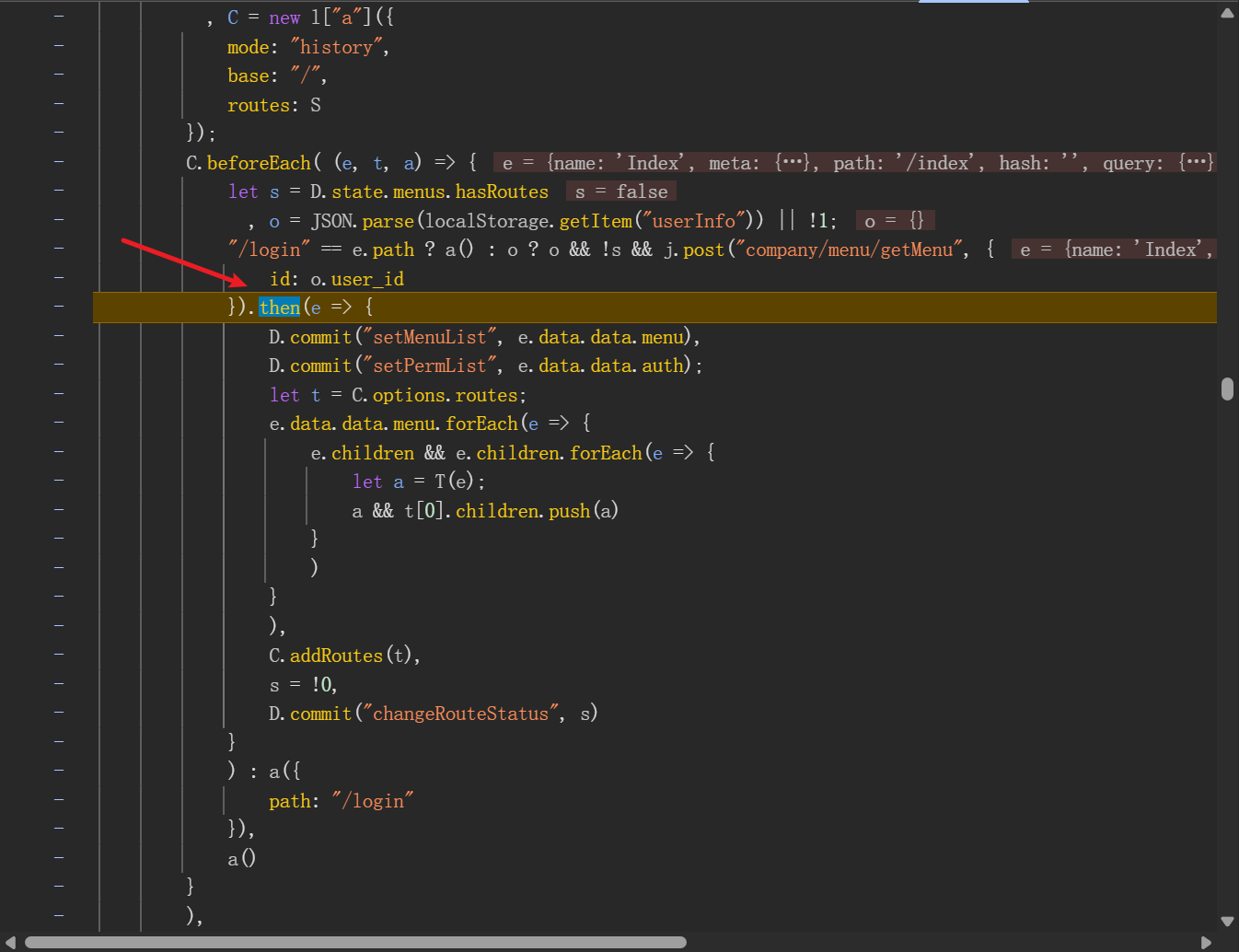Viewport: 1239px width, 952px height.
Task: Toggle breakpoint in gutter beside C.addRoutes(t) line
Action: 59,655
